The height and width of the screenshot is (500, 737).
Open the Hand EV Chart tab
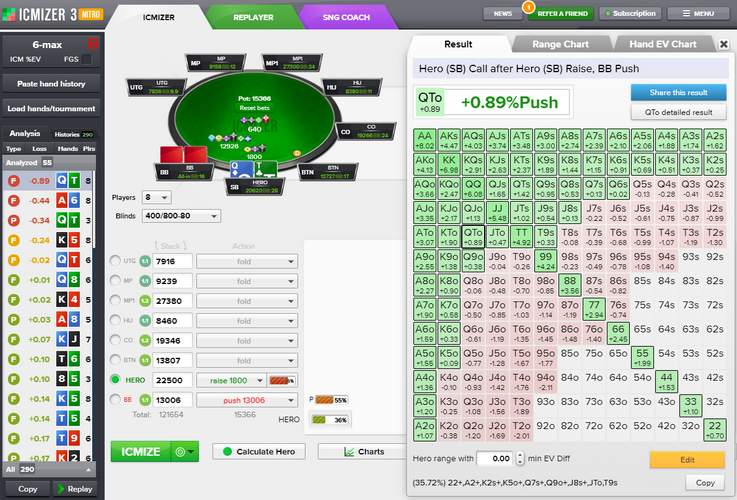point(663,44)
